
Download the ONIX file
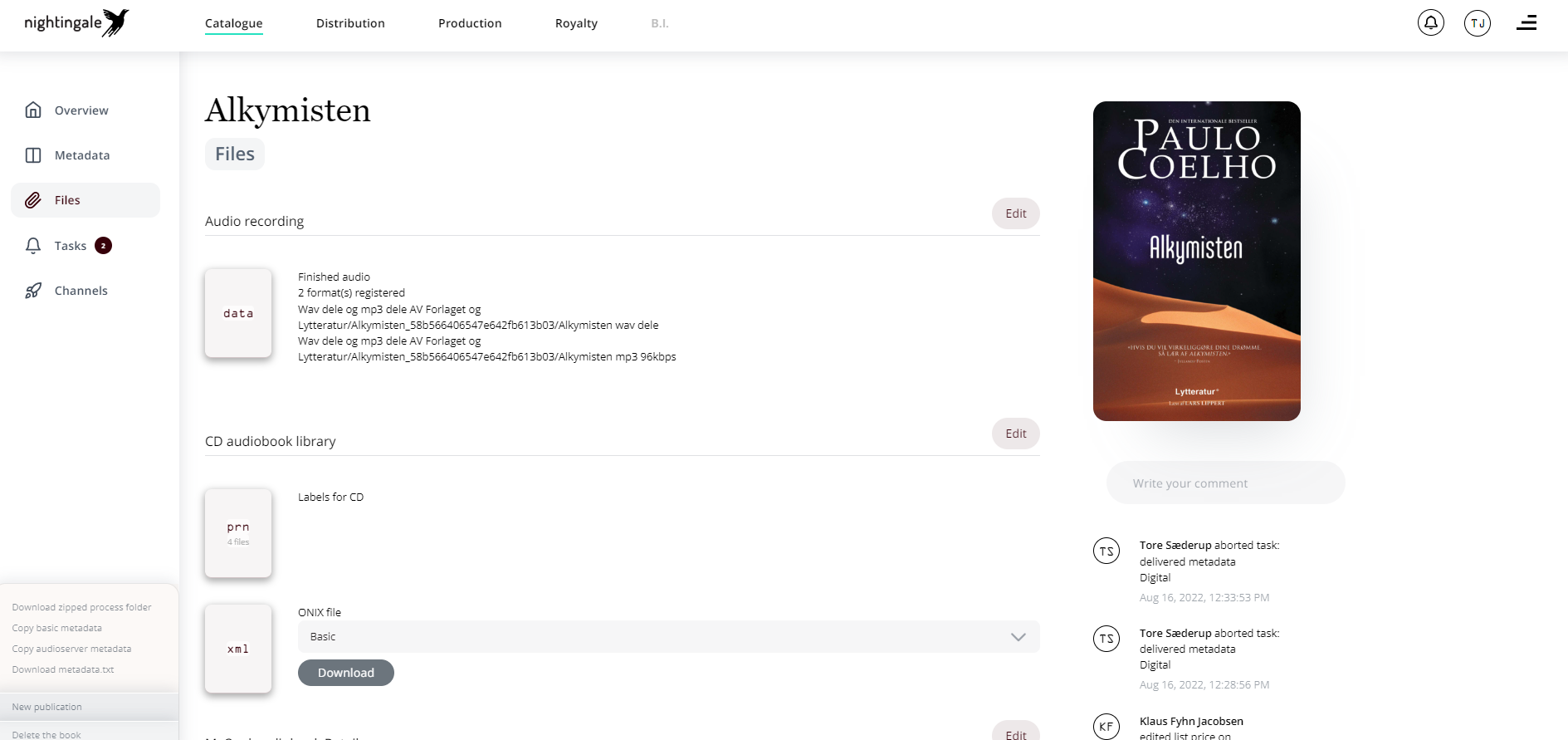346,673
